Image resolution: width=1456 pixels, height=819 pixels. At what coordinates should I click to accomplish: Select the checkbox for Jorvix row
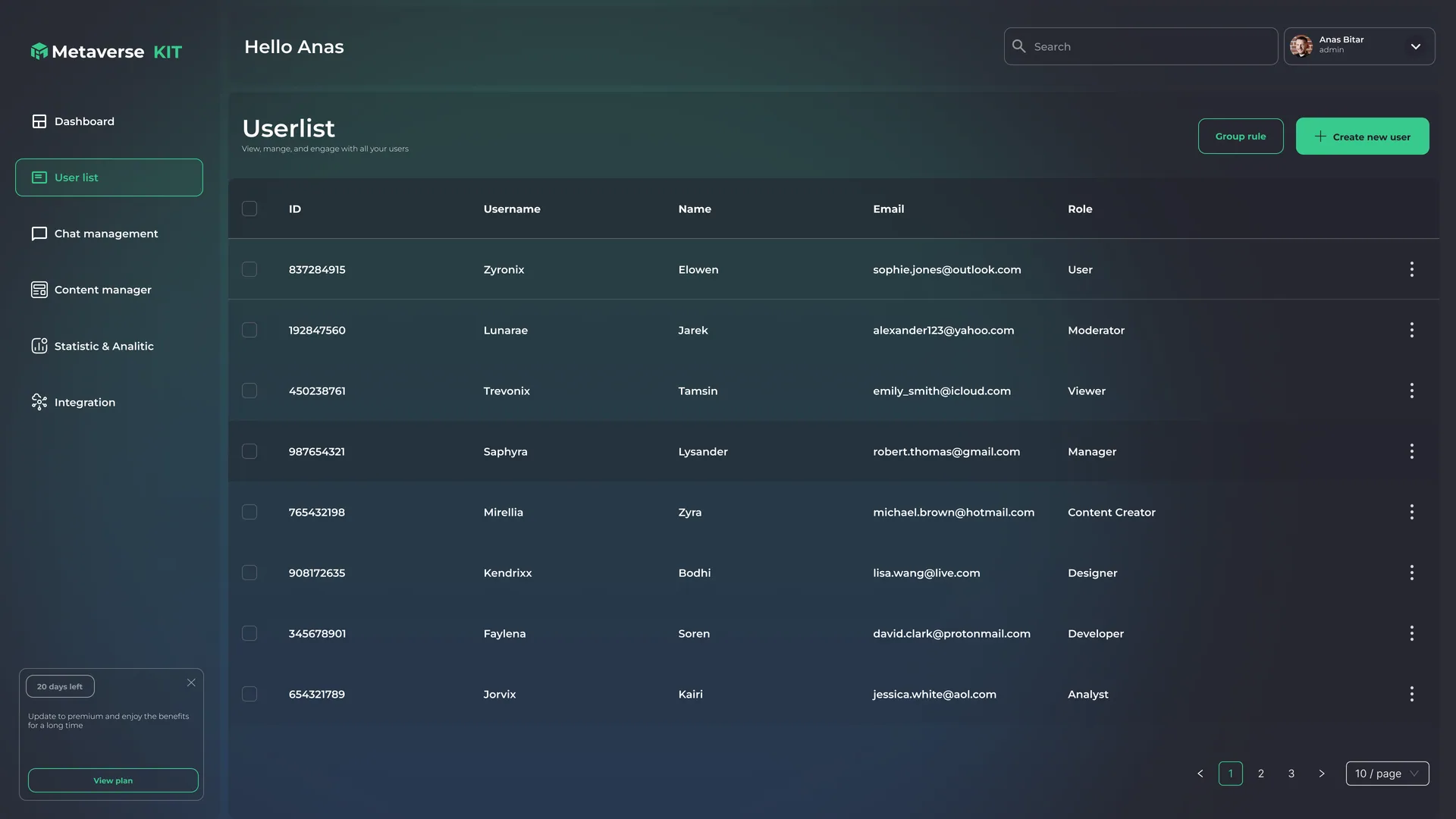pos(249,694)
